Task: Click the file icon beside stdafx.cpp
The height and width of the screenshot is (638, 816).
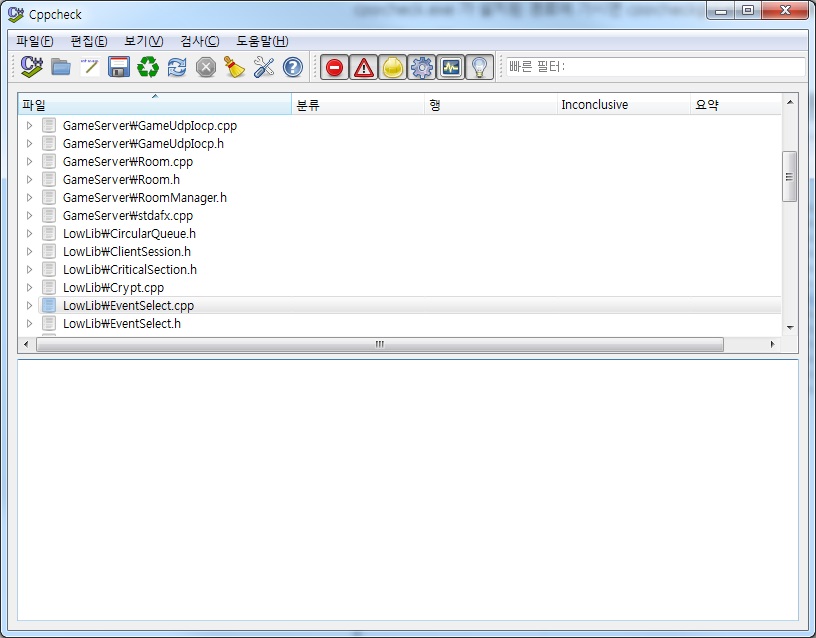Action: click(x=49, y=215)
